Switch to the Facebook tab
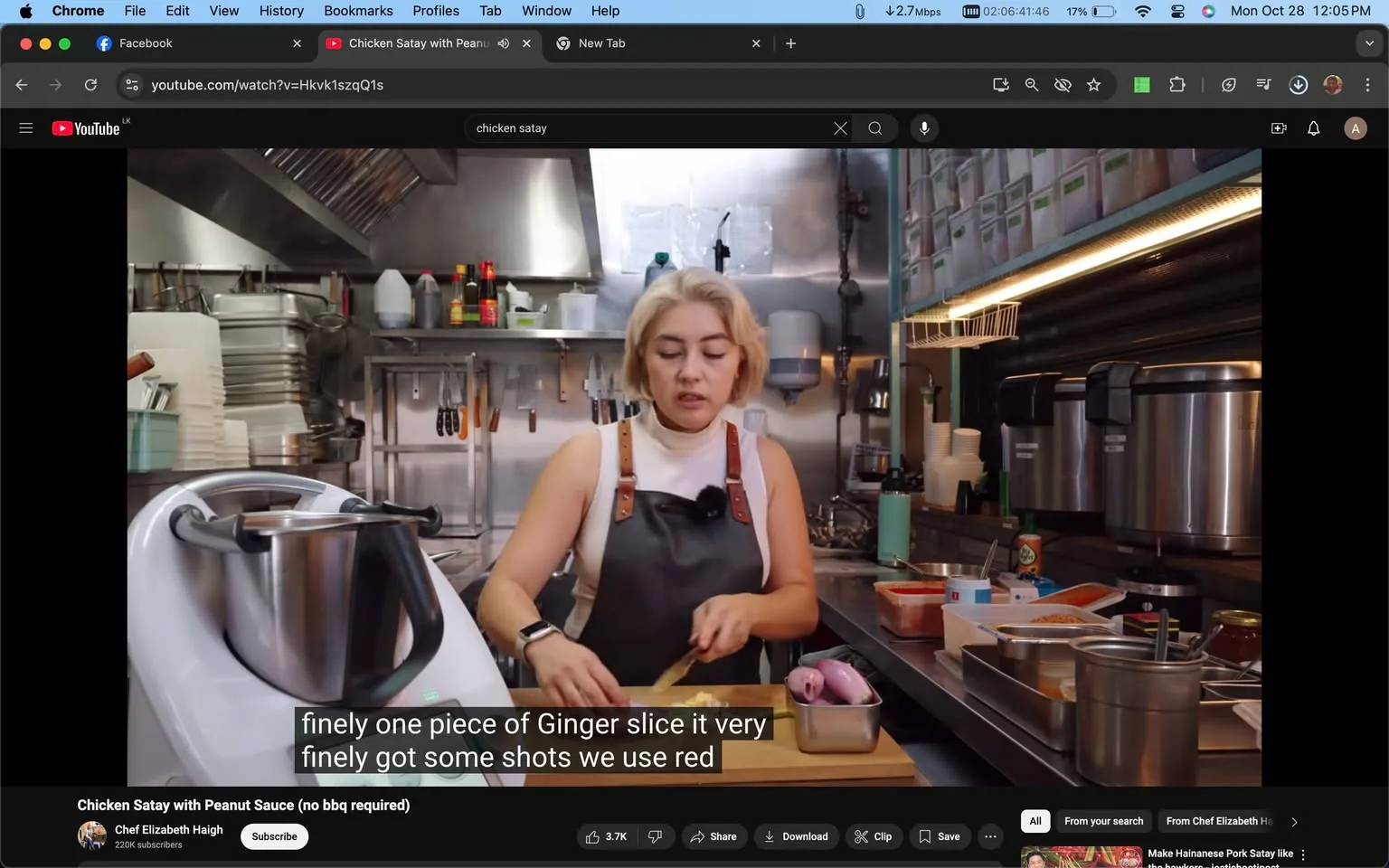The image size is (1389, 868). (181, 42)
